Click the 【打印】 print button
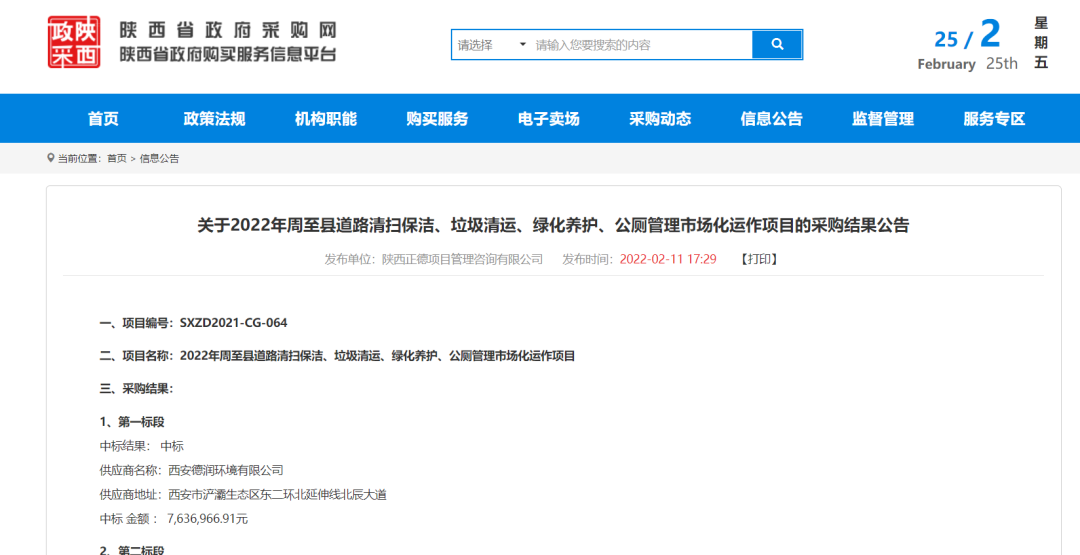This screenshot has height=555, width=1080. pos(759,259)
